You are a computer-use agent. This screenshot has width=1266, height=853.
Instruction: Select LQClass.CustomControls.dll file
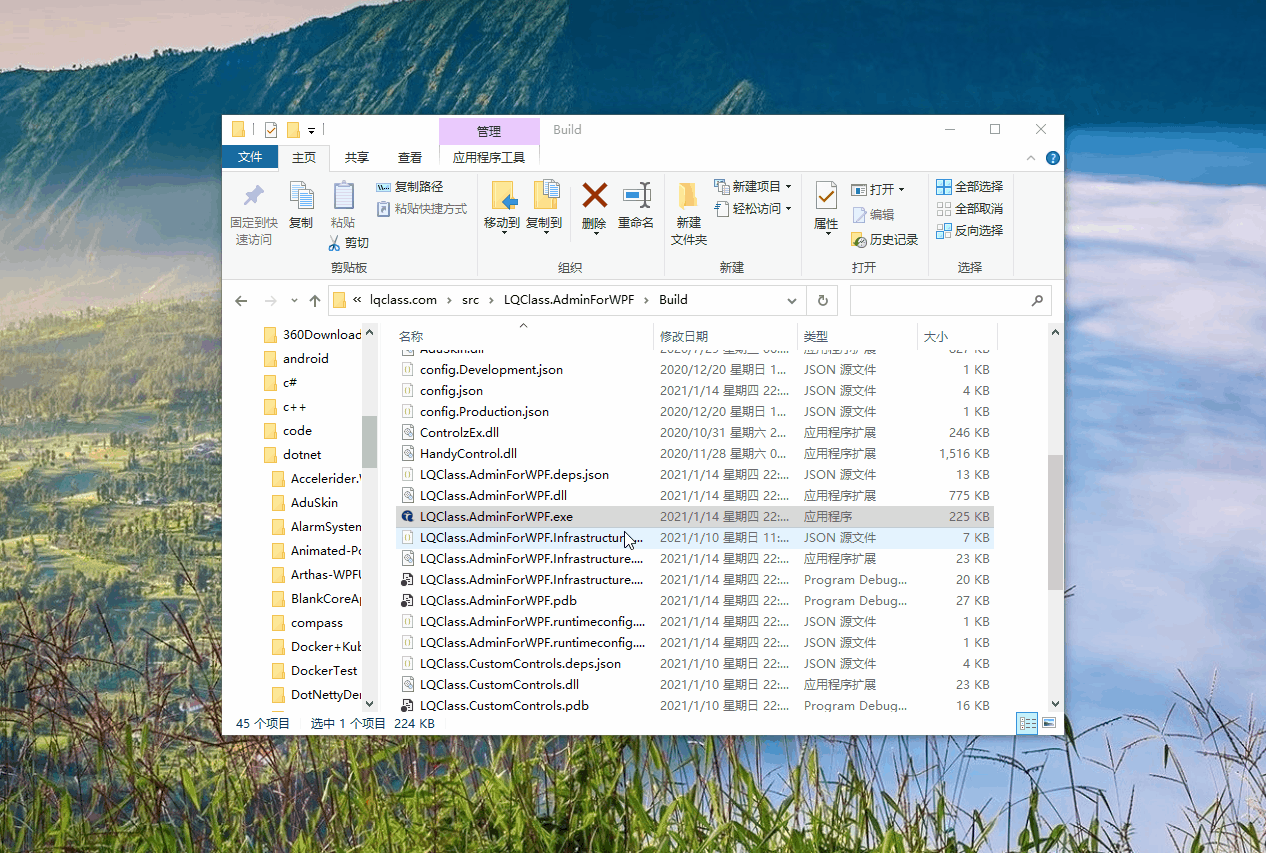coord(695,685)
